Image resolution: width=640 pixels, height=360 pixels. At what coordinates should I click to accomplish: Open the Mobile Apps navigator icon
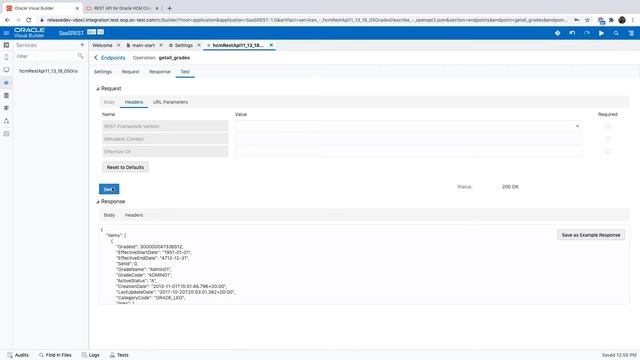(6, 57)
